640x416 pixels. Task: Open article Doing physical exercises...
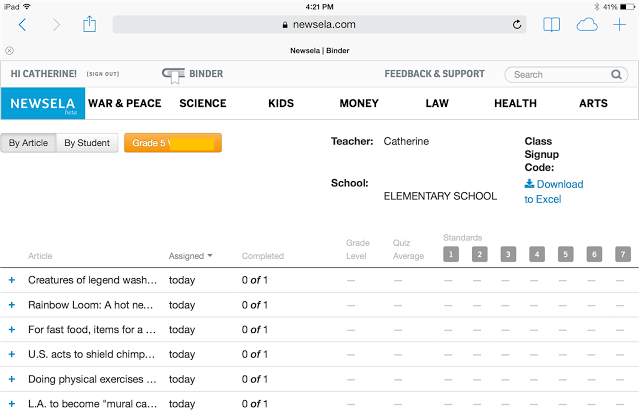coord(92,379)
